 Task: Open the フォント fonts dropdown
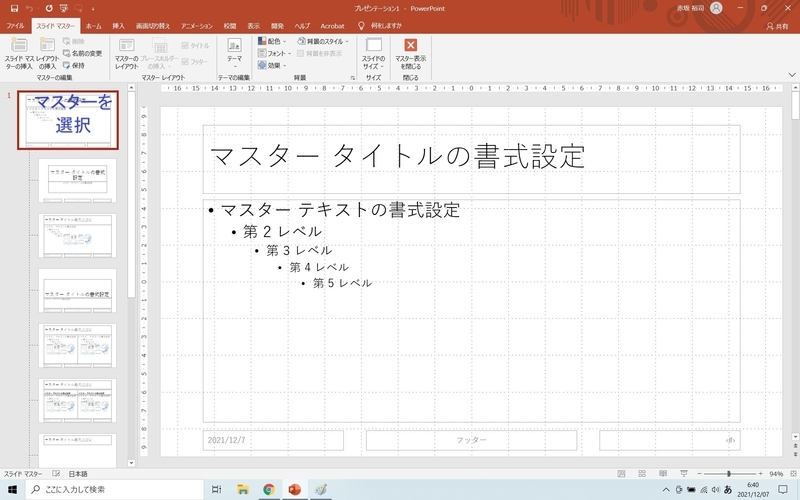pos(274,53)
